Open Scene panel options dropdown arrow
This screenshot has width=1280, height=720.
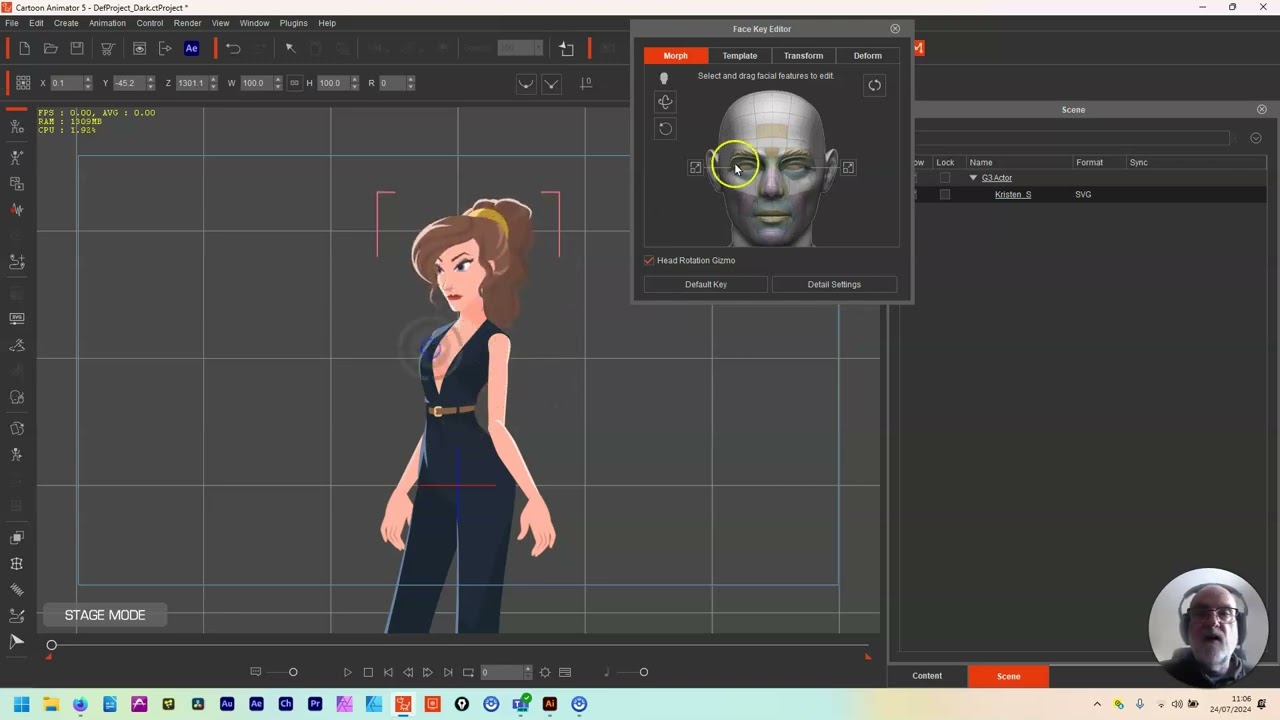coord(1256,138)
